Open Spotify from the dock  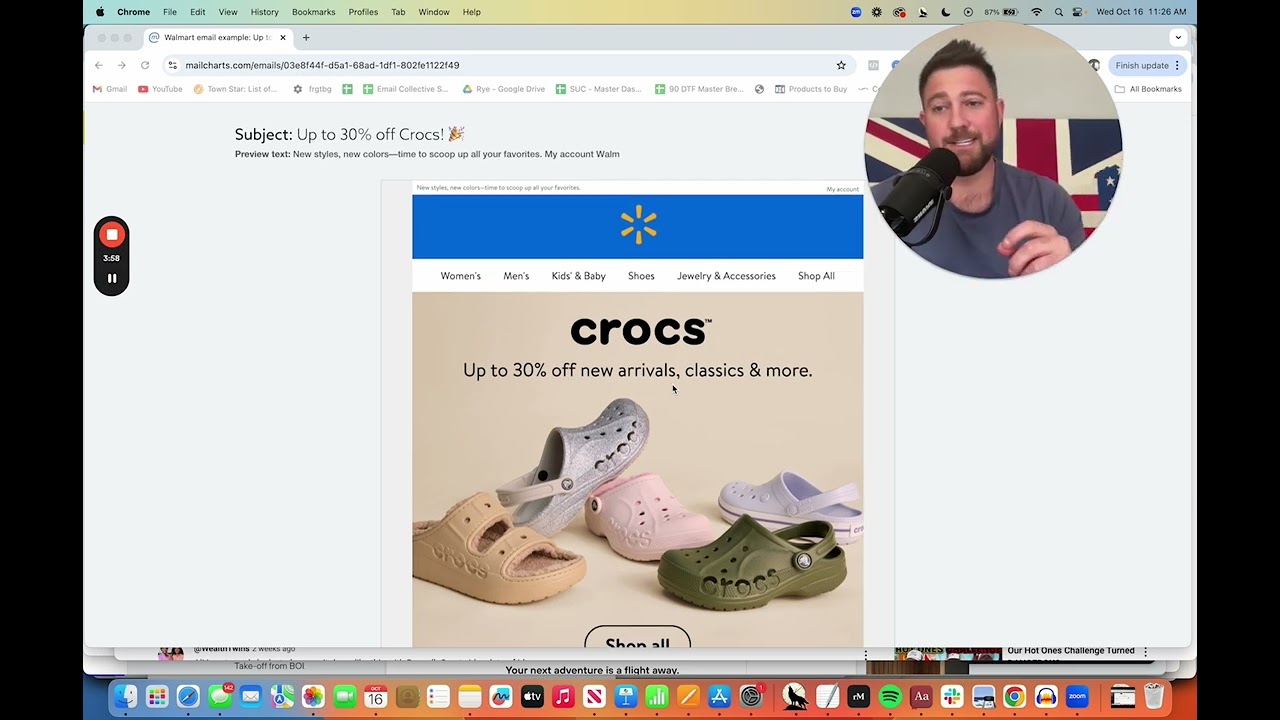[890, 697]
